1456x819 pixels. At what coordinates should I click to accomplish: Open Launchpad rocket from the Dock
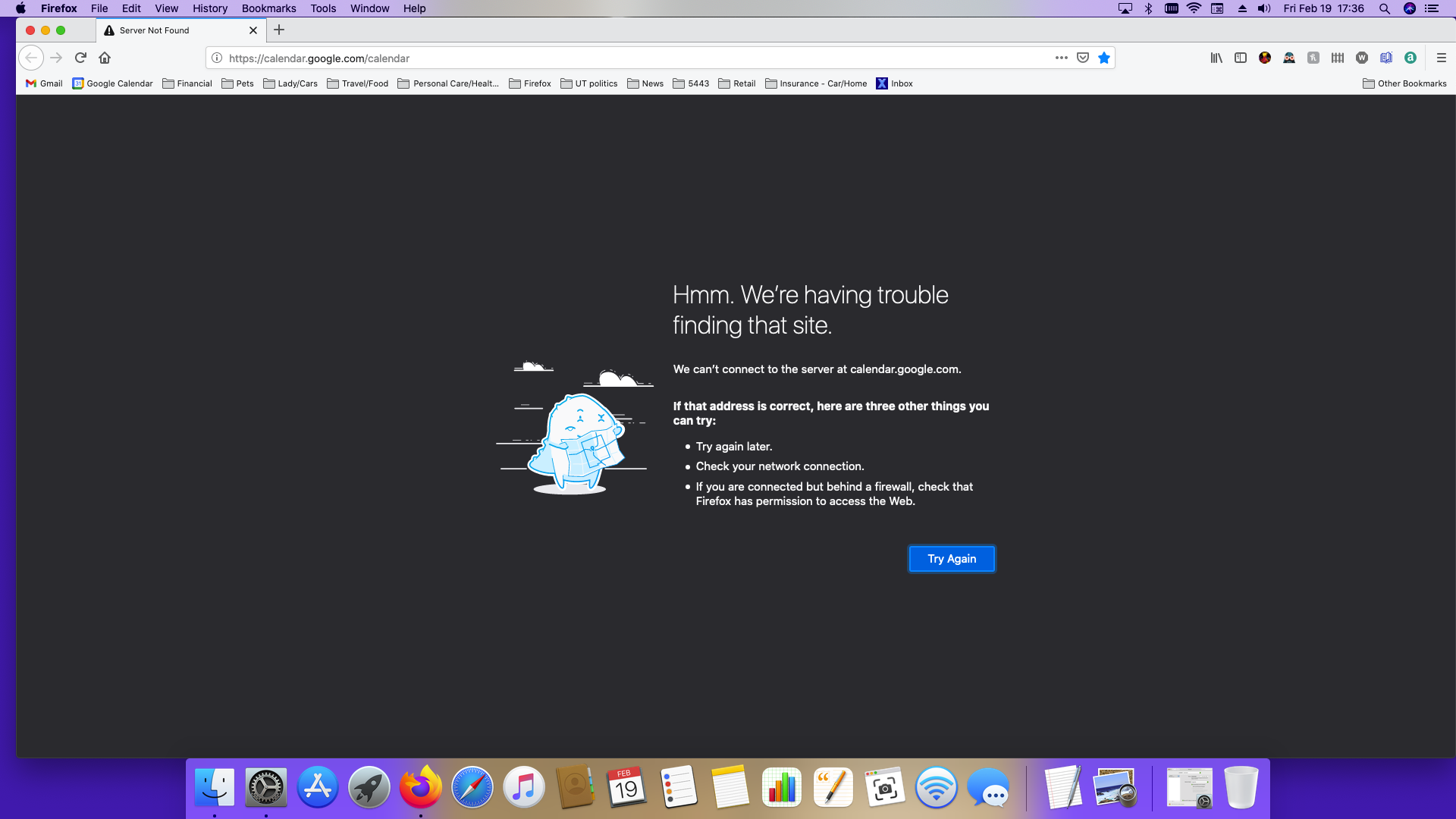369,787
